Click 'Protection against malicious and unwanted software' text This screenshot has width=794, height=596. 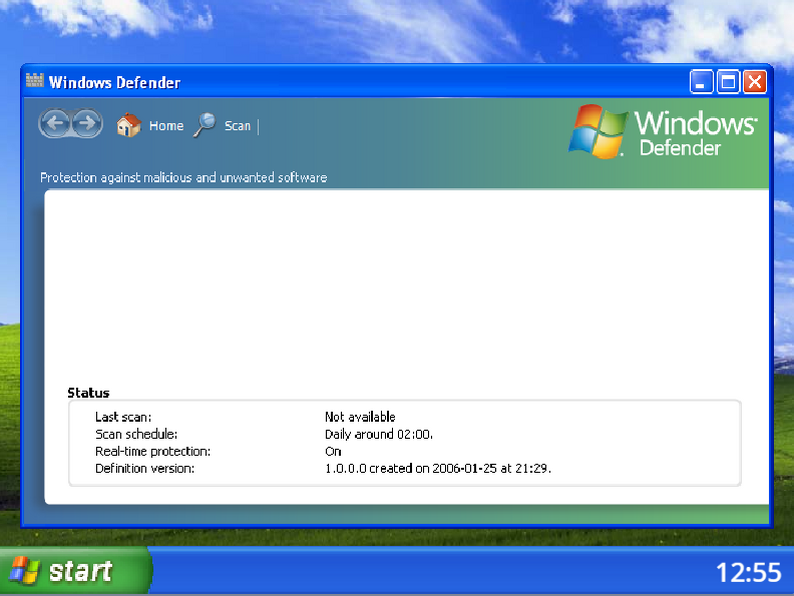183,178
